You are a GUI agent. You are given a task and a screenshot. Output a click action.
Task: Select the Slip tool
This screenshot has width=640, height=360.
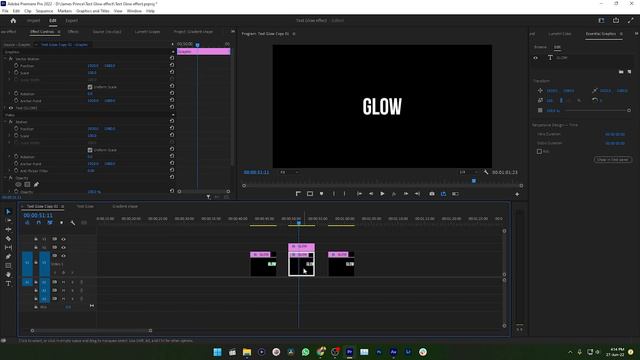8,247
